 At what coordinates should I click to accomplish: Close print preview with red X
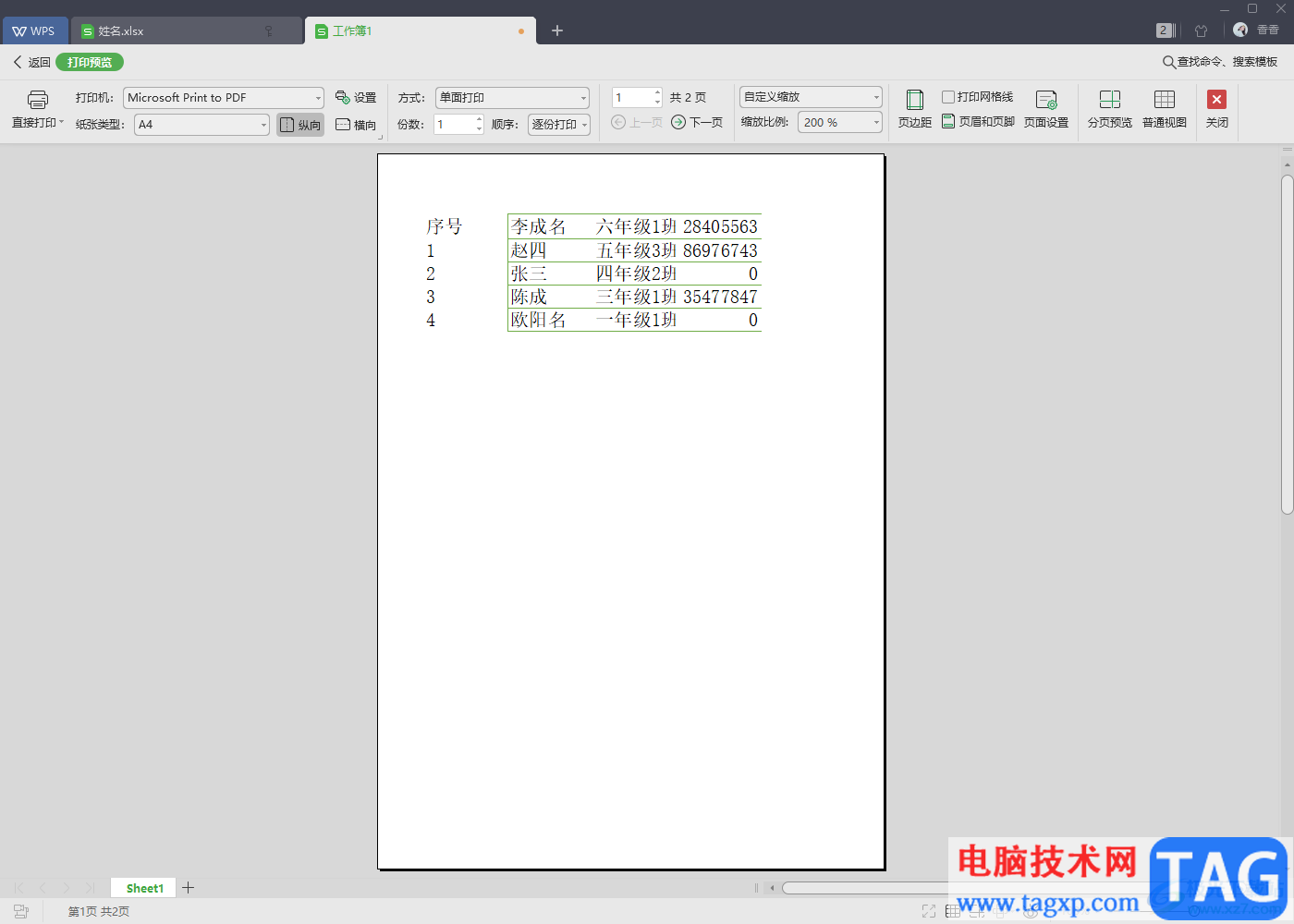[x=1217, y=100]
